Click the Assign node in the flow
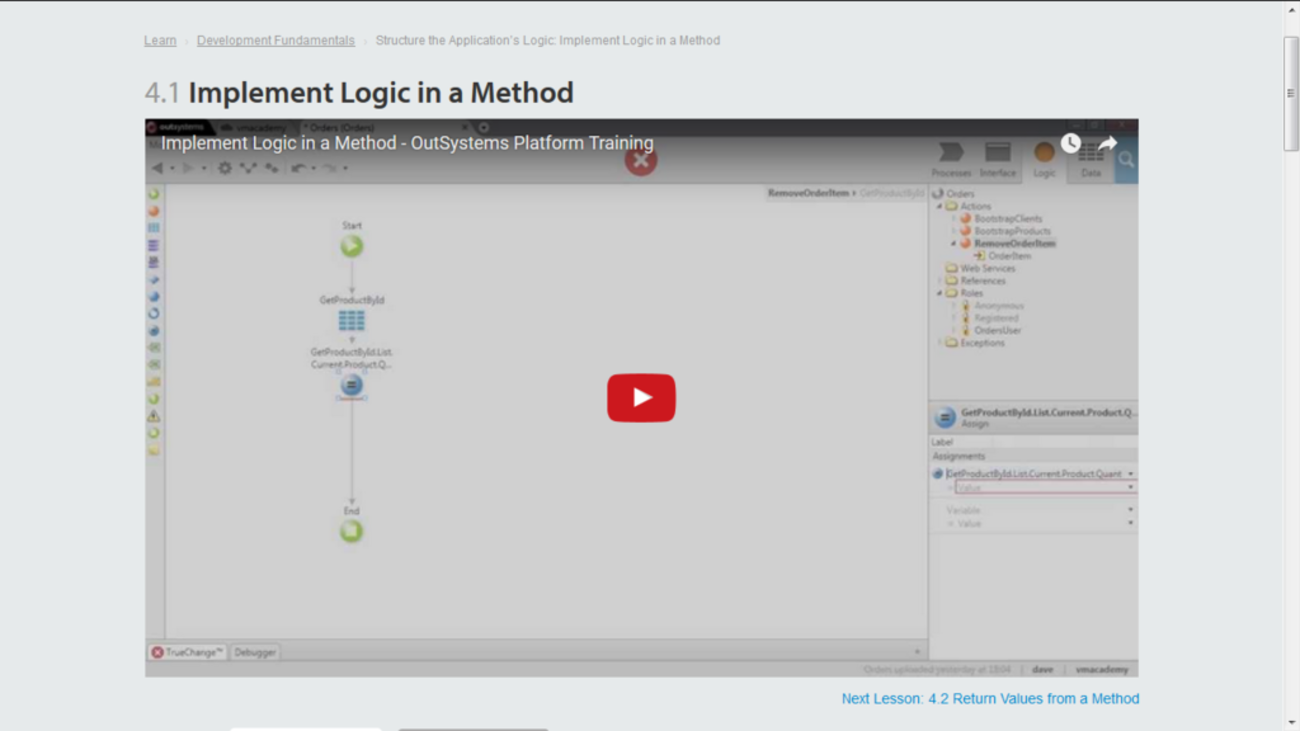The image size is (1300, 731). coord(351,385)
